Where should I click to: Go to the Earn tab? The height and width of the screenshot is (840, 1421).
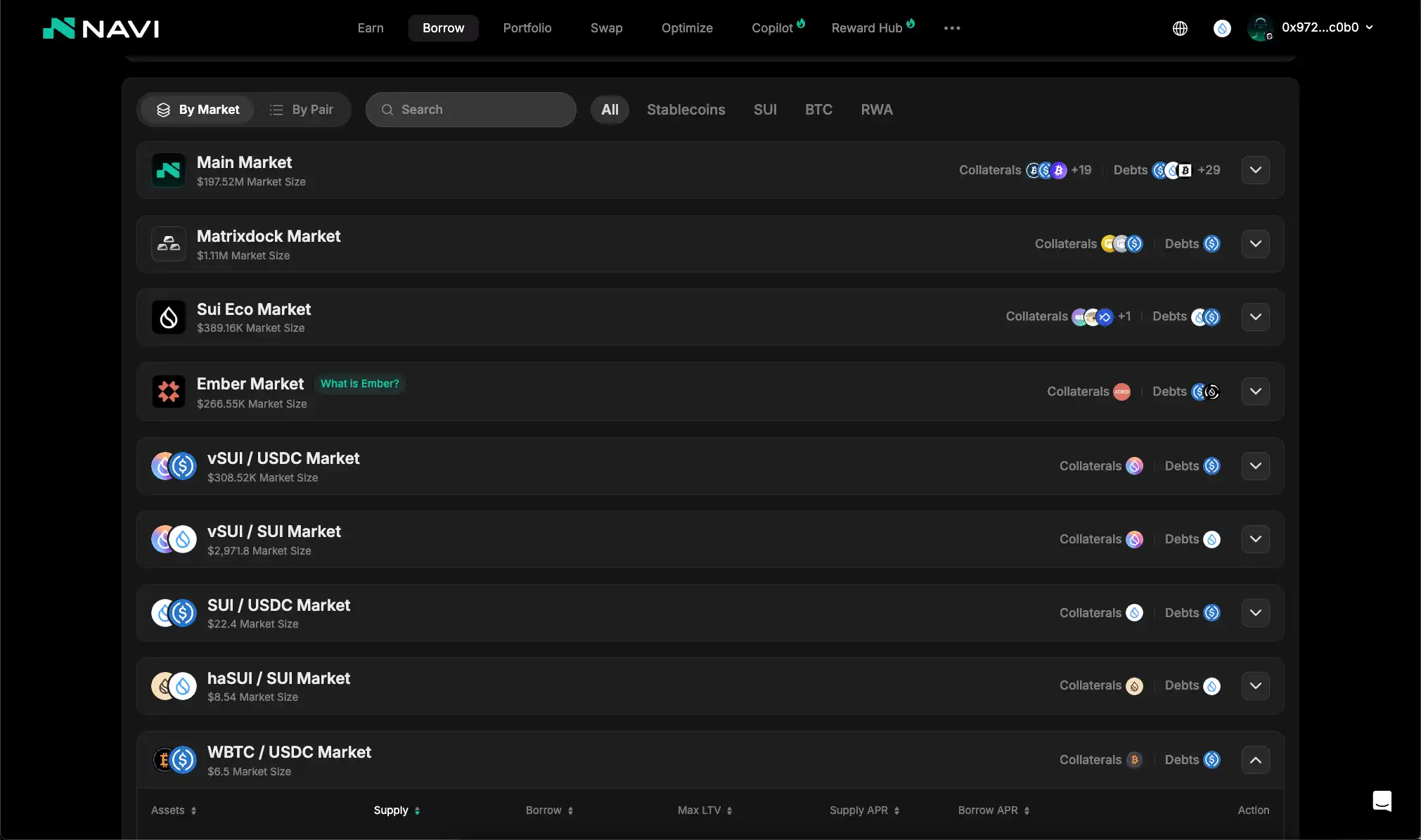click(x=371, y=28)
